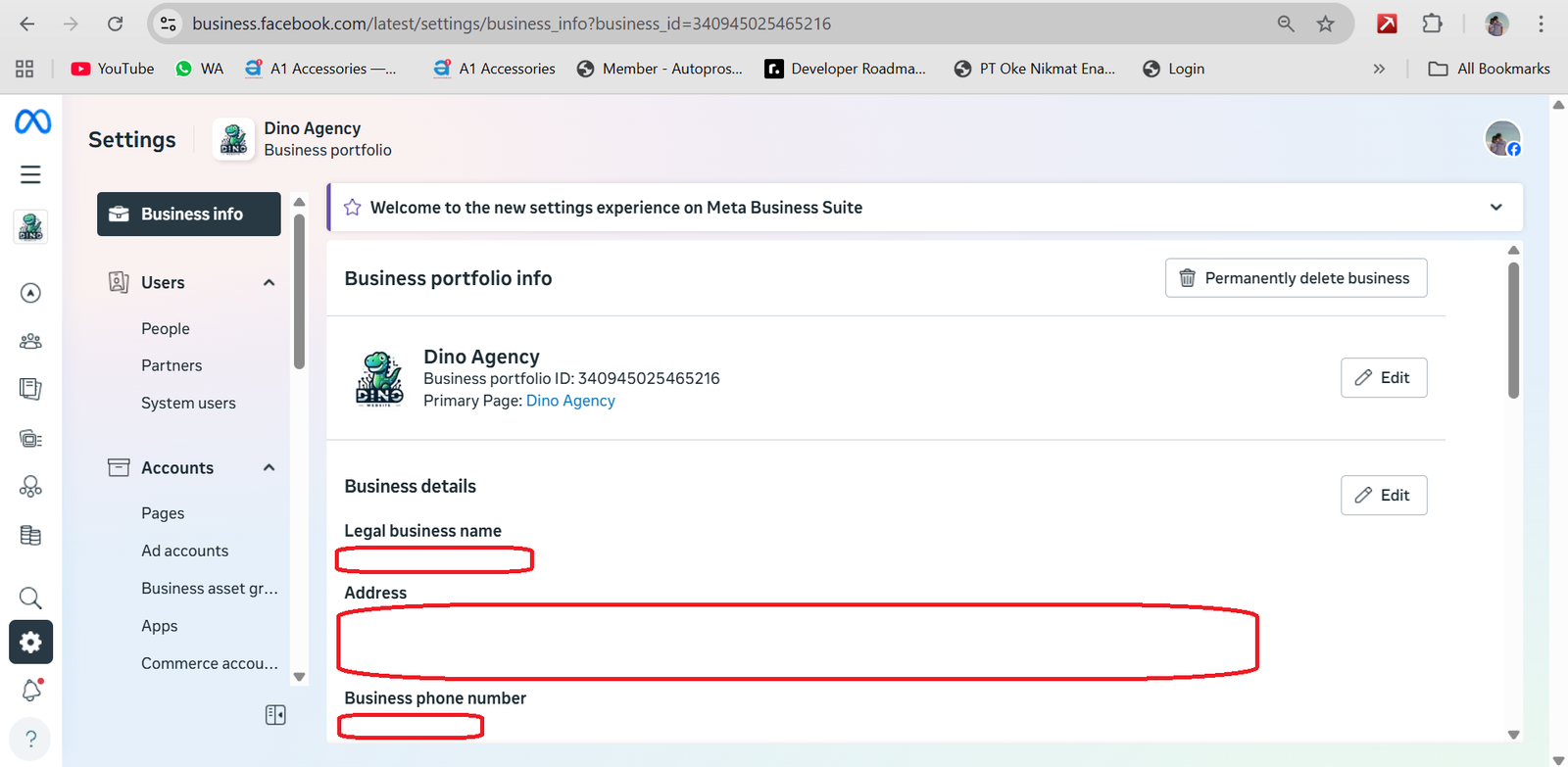Click the Chrome profile avatar
This screenshot has width=1568, height=767.
click(1496, 24)
